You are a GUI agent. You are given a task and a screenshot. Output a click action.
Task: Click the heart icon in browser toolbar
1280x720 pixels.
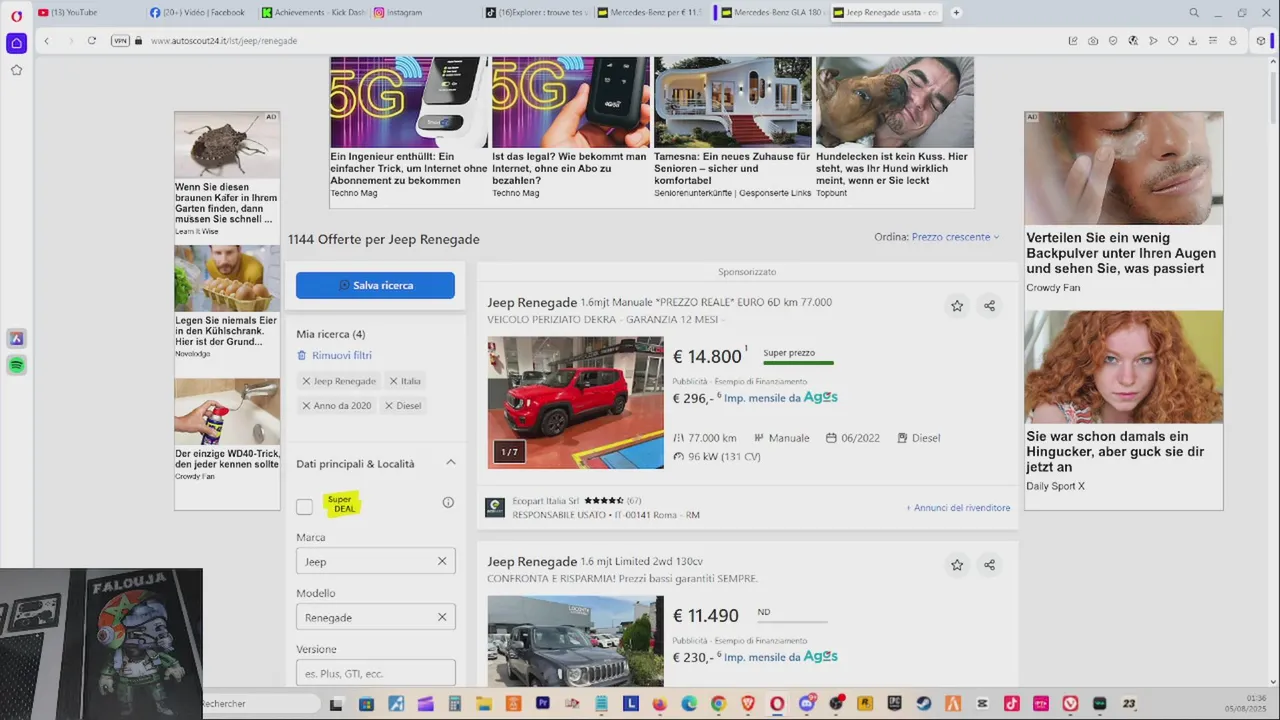[1173, 41]
